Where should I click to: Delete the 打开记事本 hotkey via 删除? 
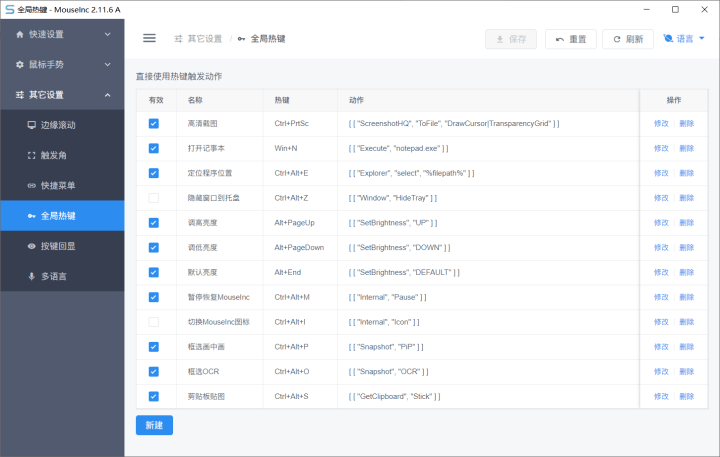686,148
